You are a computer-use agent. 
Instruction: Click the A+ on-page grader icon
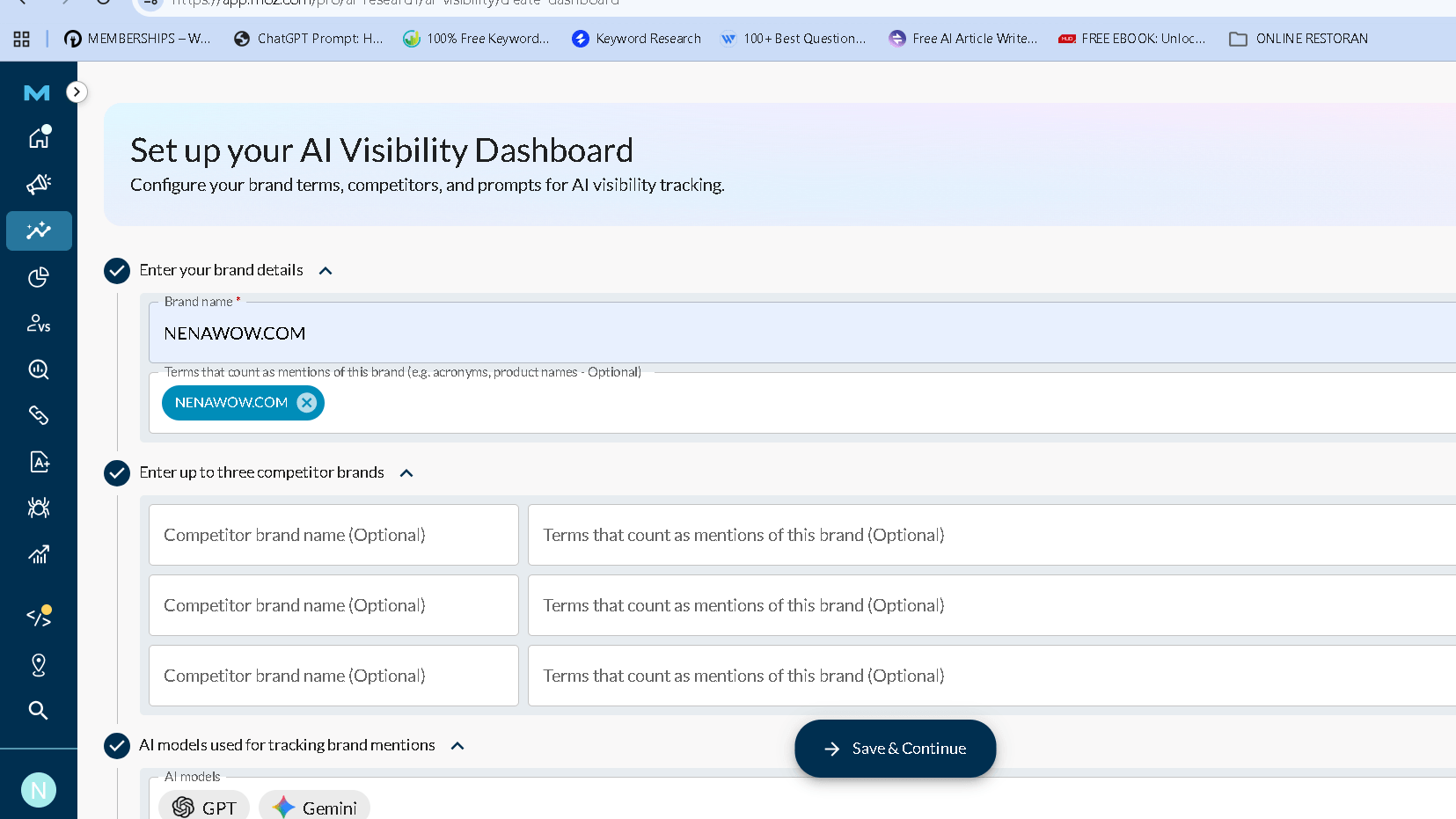pyautogui.click(x=39, y=462)
